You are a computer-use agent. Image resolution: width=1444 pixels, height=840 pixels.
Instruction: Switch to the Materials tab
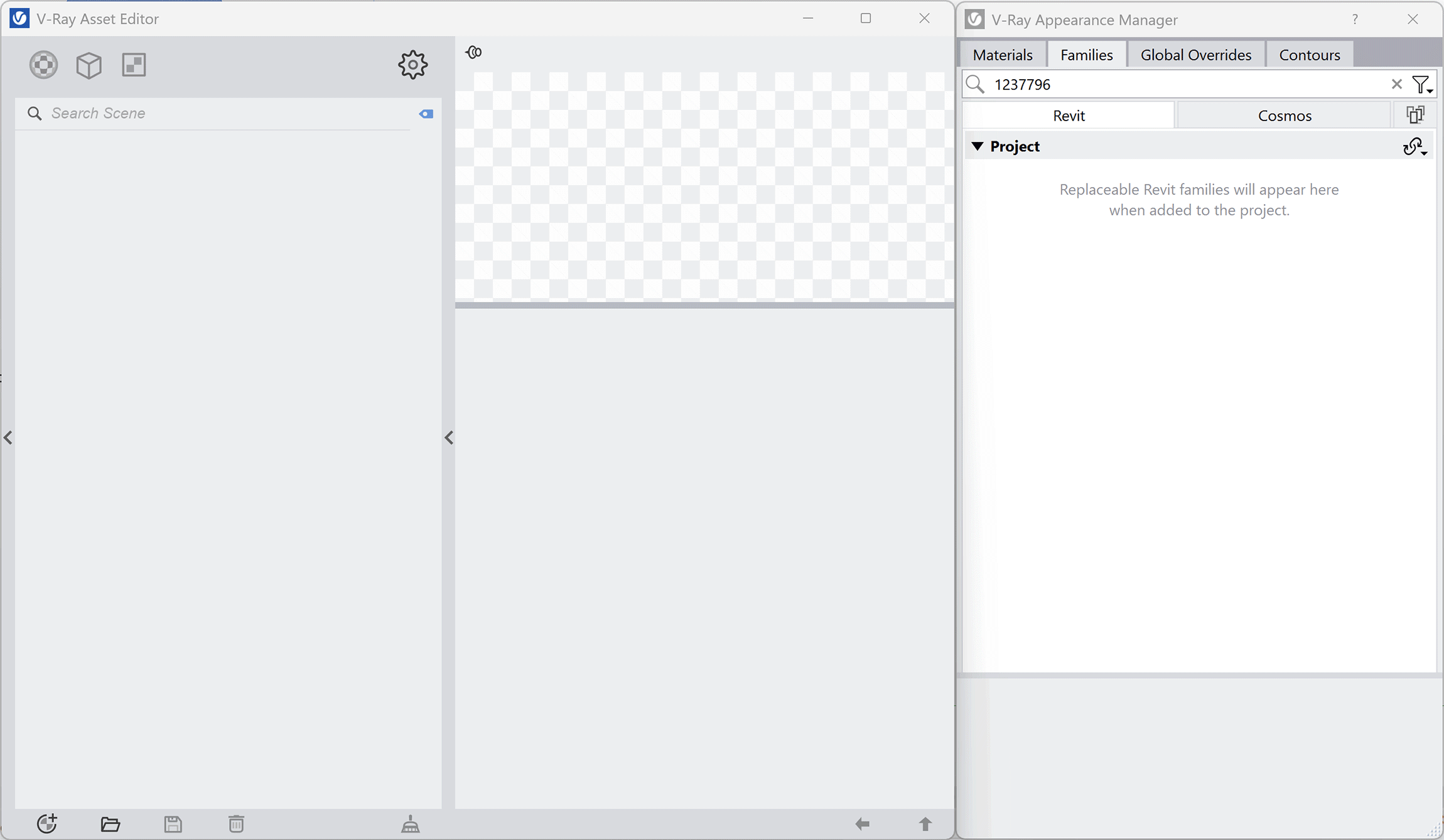tap(1003, 55)
